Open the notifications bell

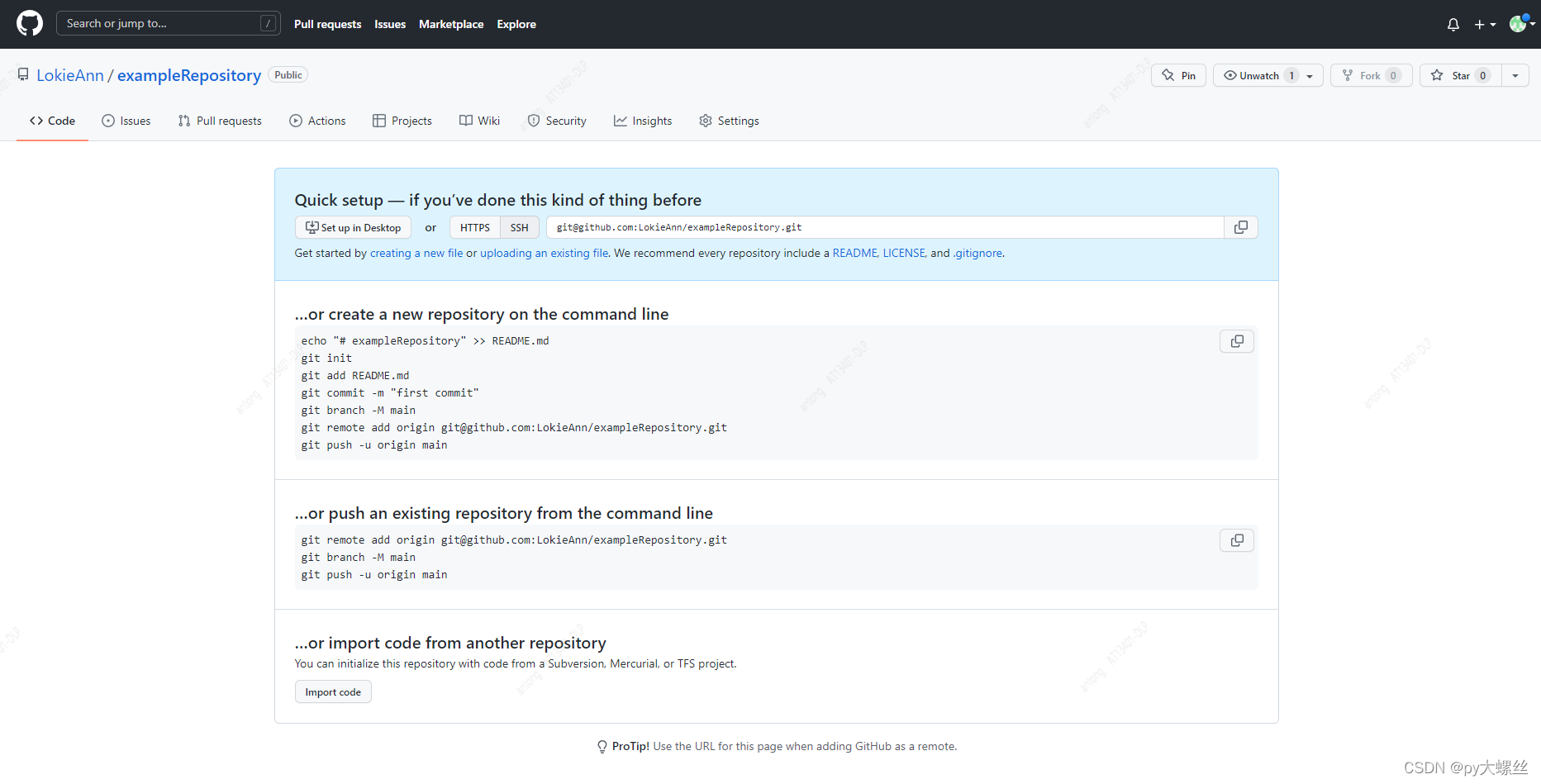click(x=1453, y=24)
